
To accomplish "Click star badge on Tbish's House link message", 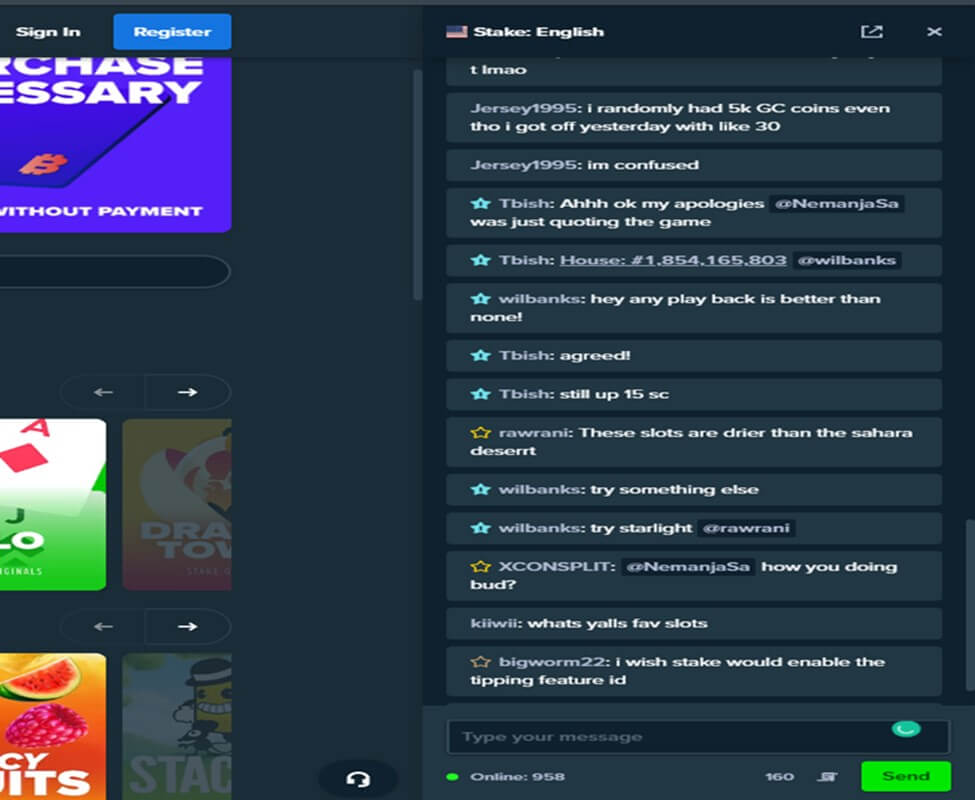I will 480,260.
